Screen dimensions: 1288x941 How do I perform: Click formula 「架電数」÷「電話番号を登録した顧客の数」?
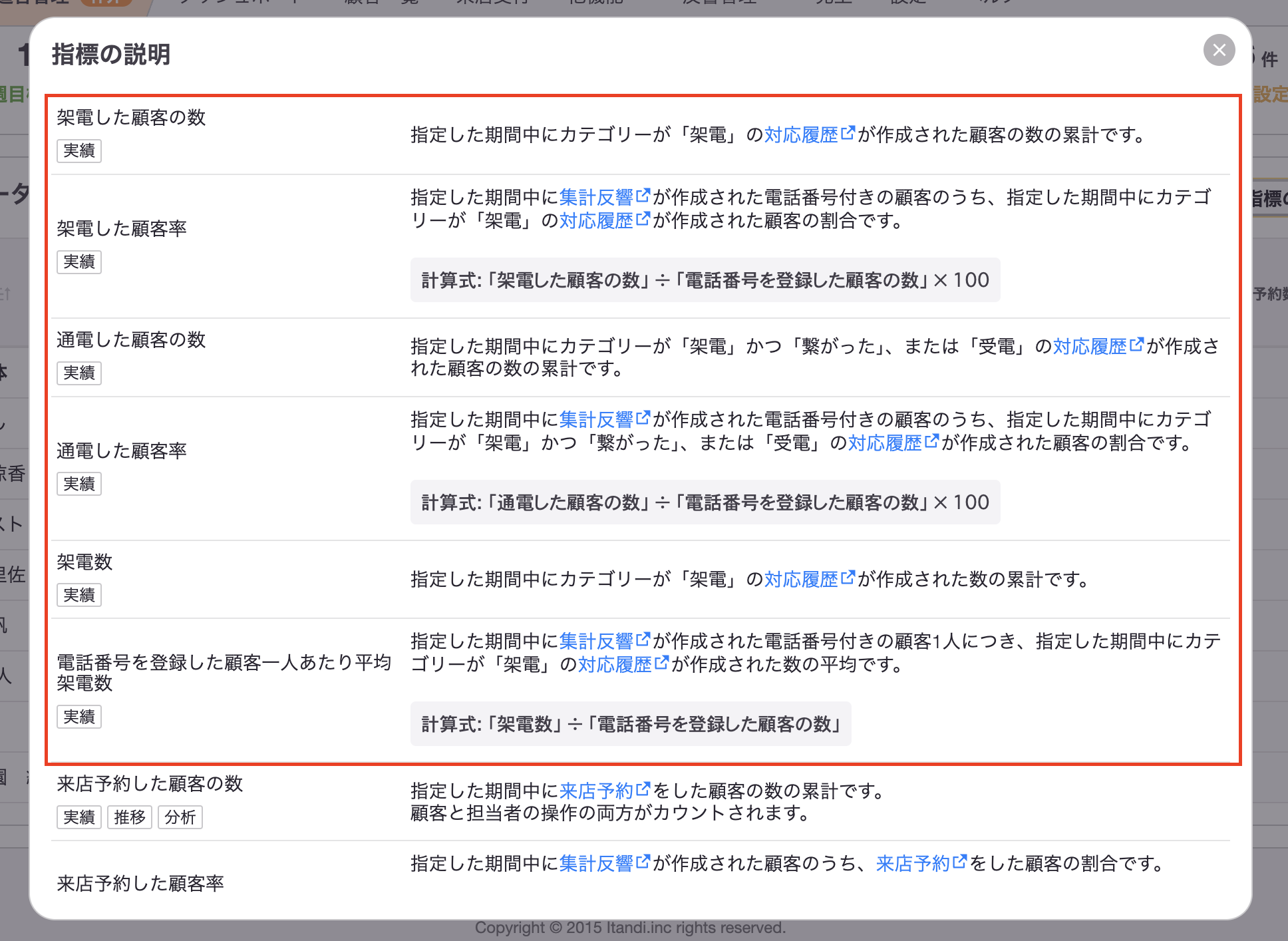[x=631, y=724]
